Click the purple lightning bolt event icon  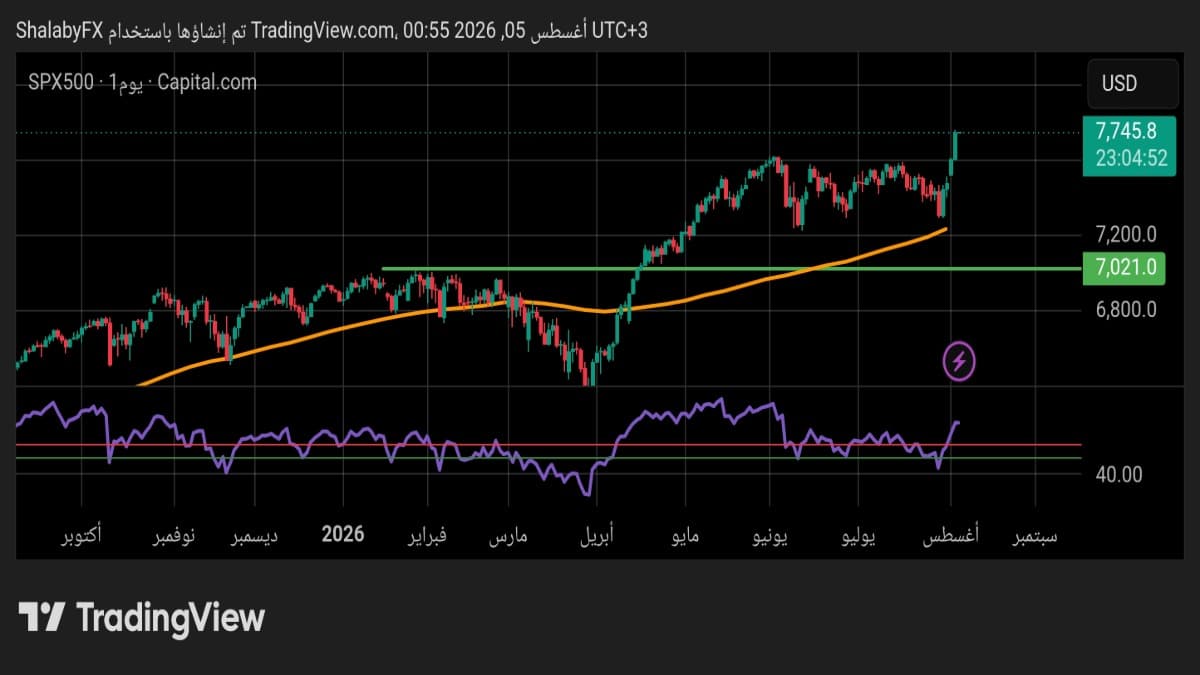click(959, 361)
